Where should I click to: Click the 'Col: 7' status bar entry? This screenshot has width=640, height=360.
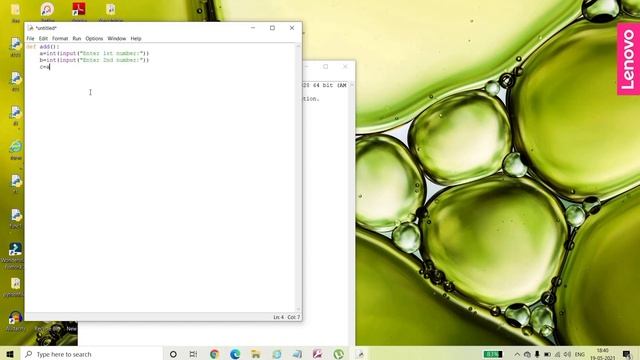[293, 317]
